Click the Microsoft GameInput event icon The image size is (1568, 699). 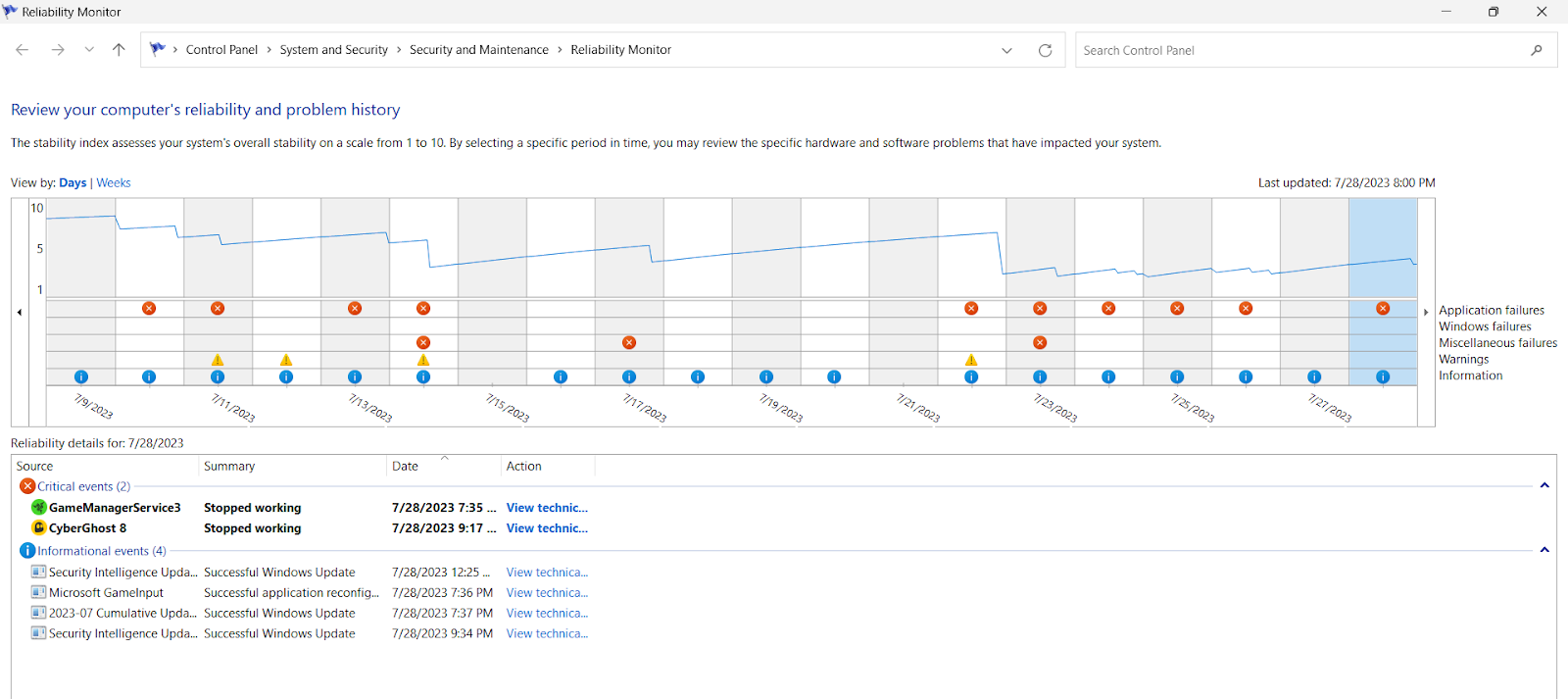(38, 593)
